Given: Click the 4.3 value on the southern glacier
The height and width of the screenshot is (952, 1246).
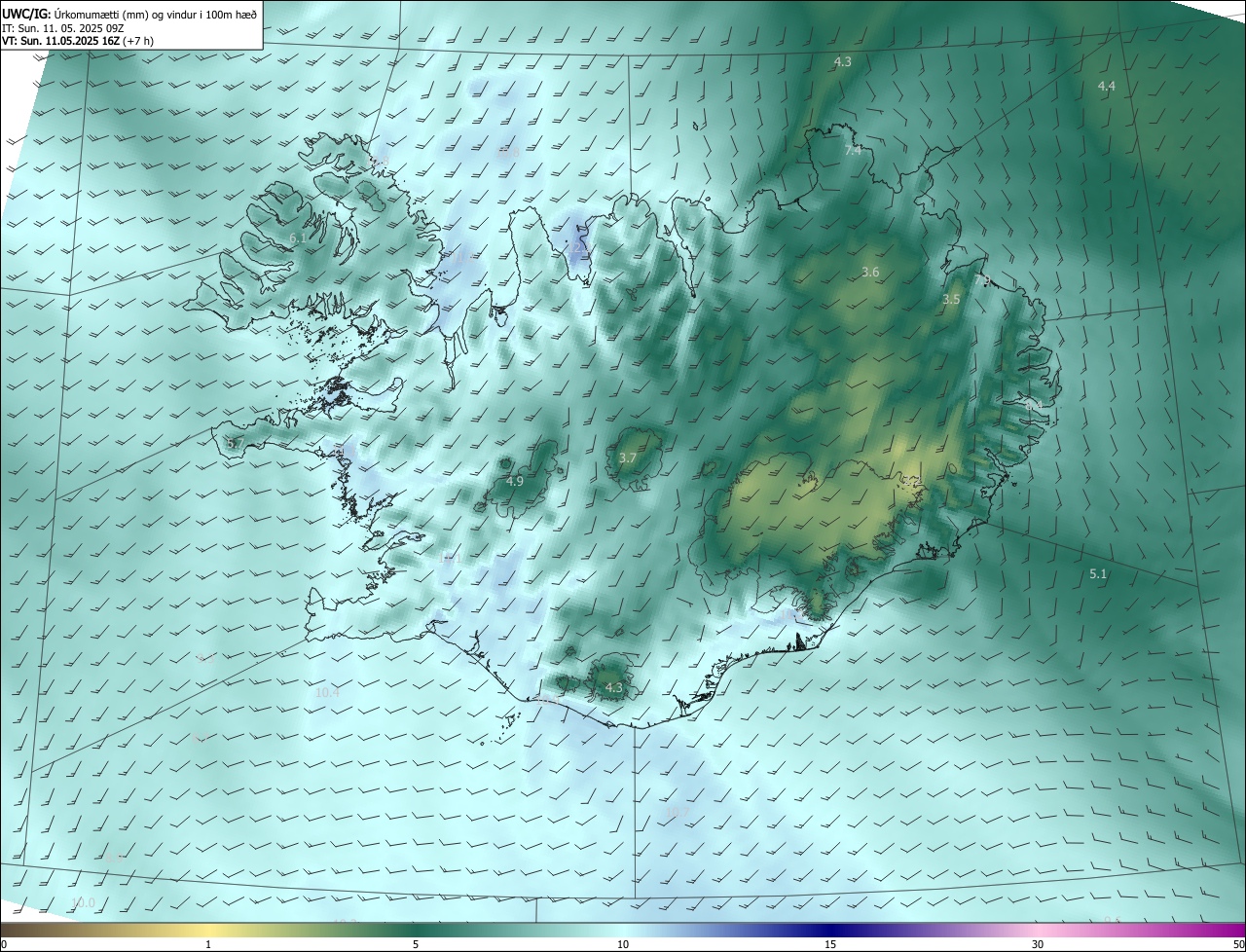Looking at the screenshot, I should pos(613,687).
